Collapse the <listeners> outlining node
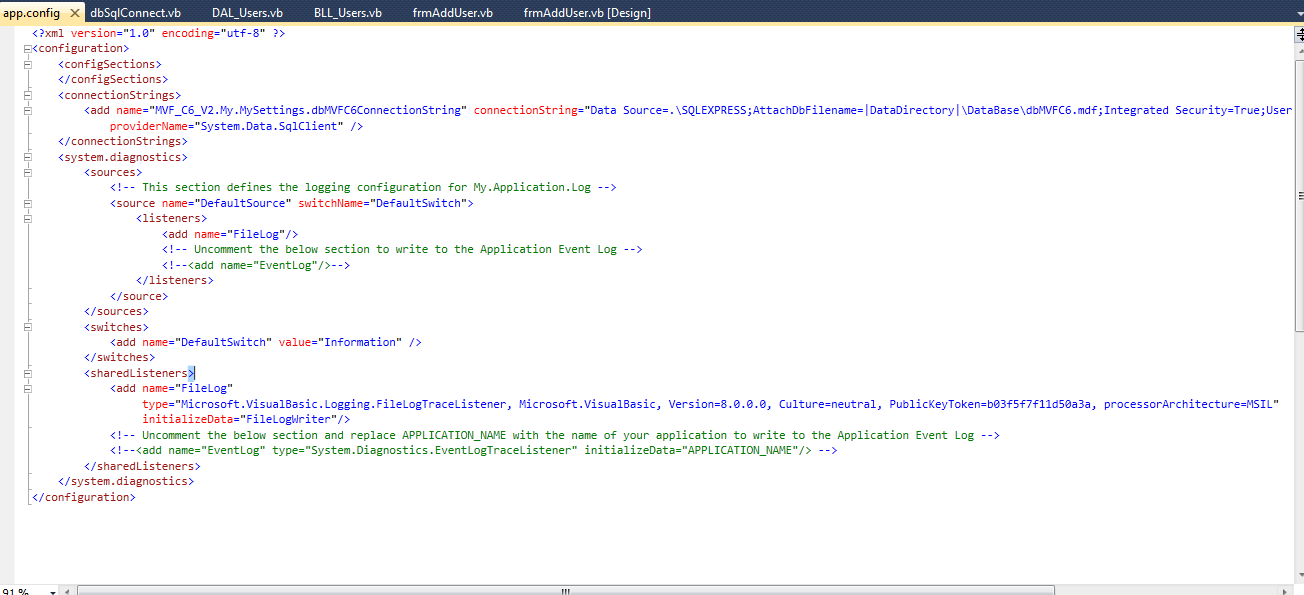The image size is (1304, 595). (28, 218)
